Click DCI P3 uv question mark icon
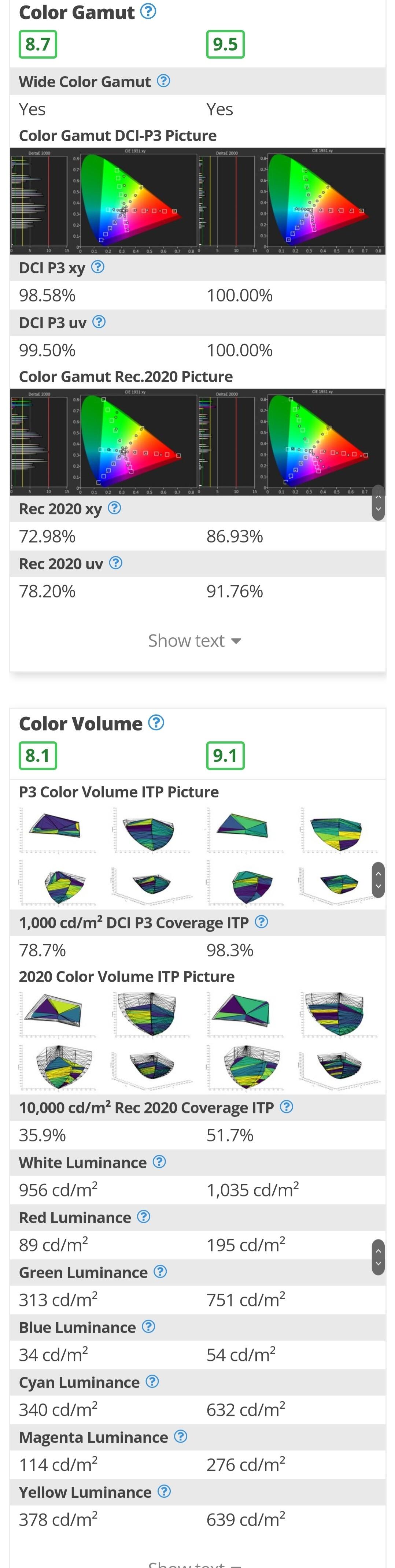This screenshot has width=395, height=1568. [x=99, y=322]
